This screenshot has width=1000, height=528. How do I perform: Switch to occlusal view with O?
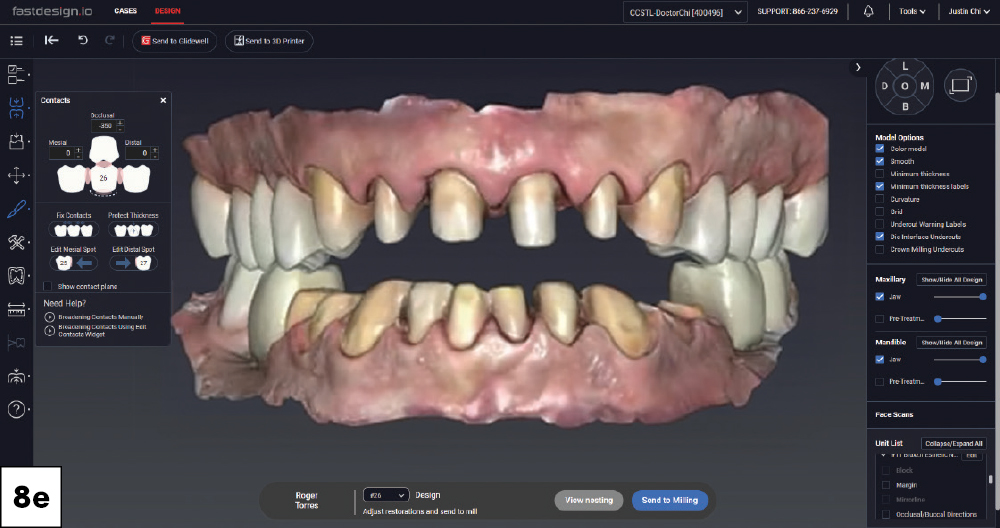point(904,86)
